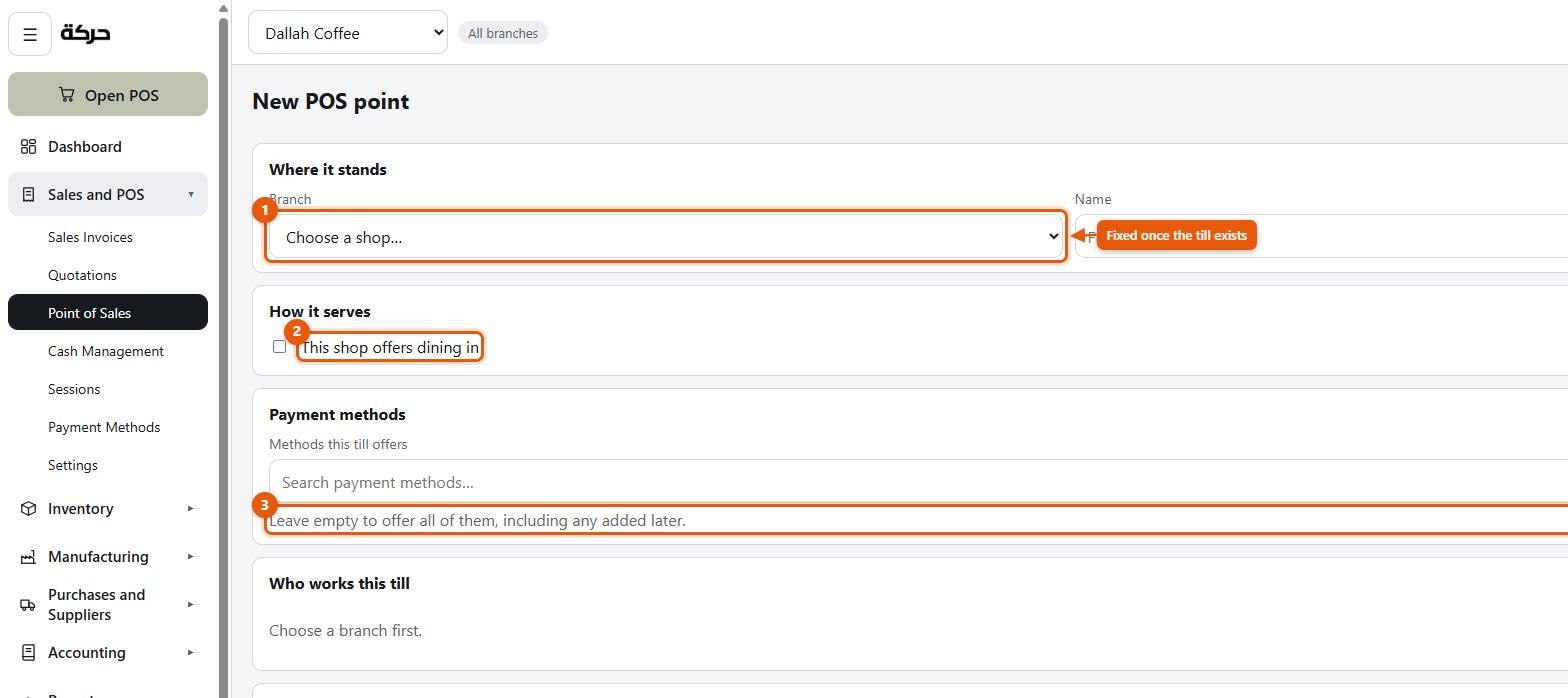Click the Purchases and Suppliers truck icon
The image size is (1568, 698).
28,605
